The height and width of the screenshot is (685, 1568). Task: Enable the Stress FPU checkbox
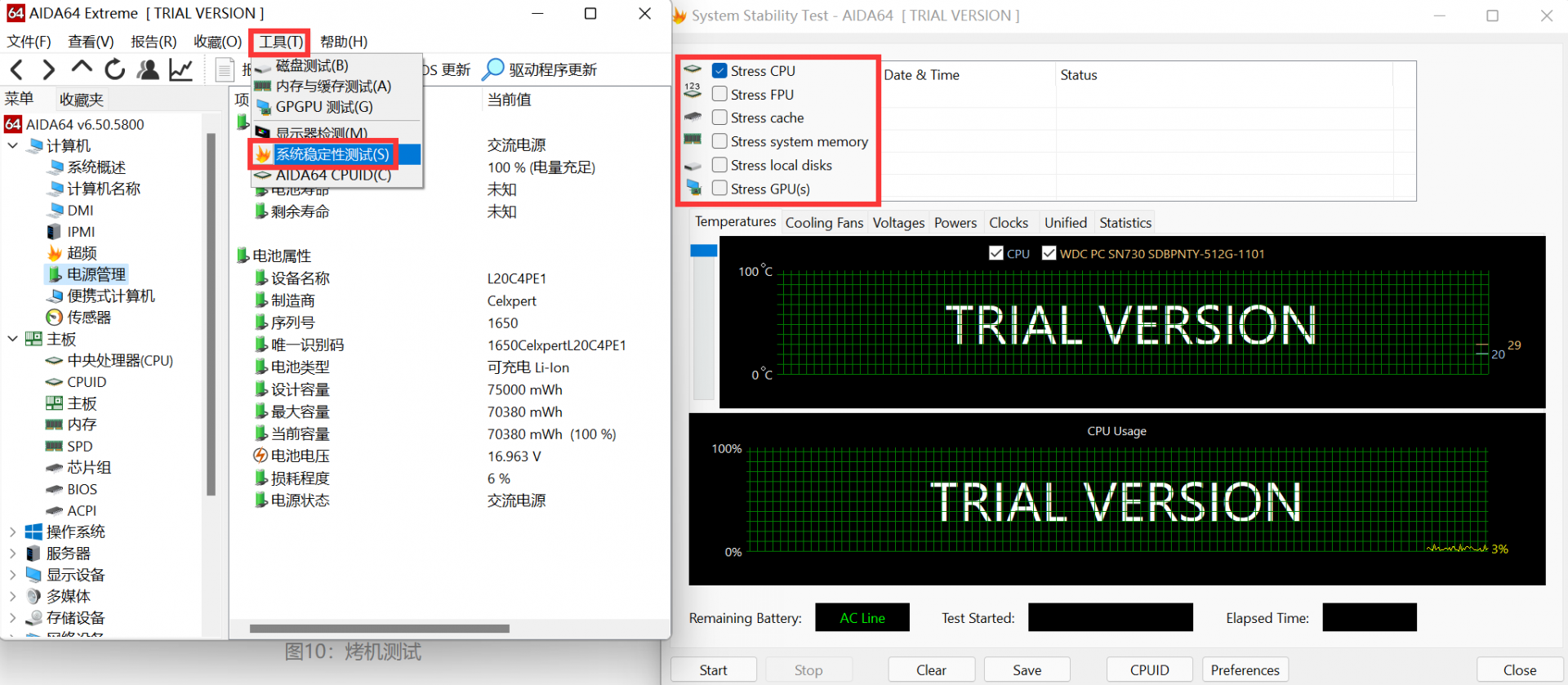(719, 95)
